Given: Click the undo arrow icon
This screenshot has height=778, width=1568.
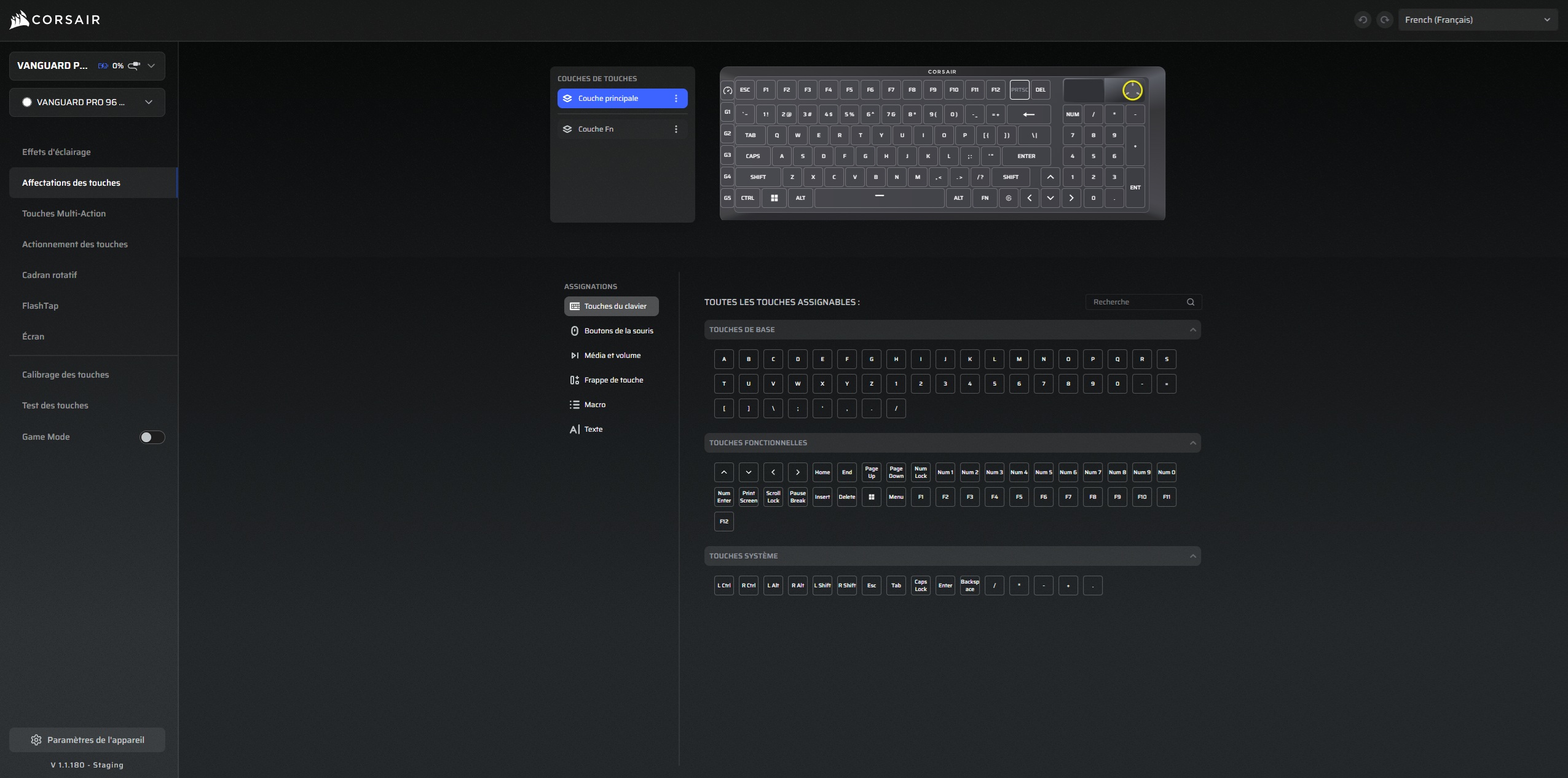Looking at the screenshot, I should [1362, 20].
